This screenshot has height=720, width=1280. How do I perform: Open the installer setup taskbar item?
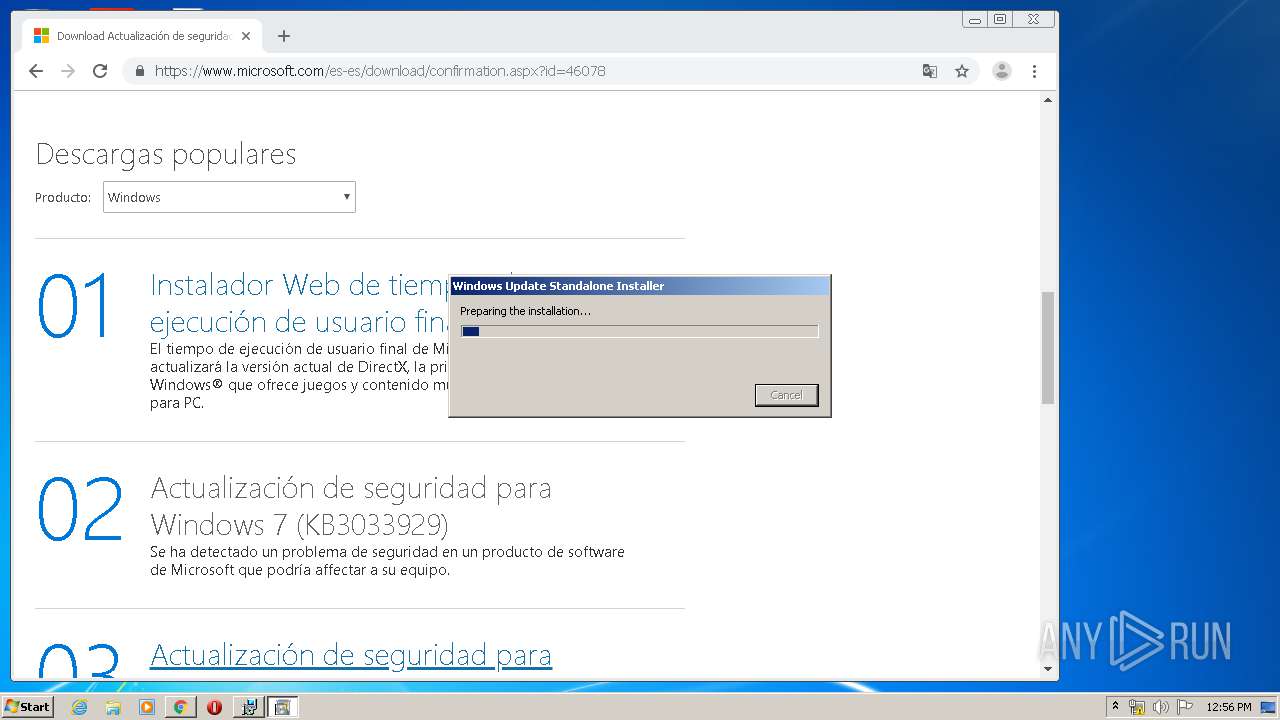click(249, 707)
